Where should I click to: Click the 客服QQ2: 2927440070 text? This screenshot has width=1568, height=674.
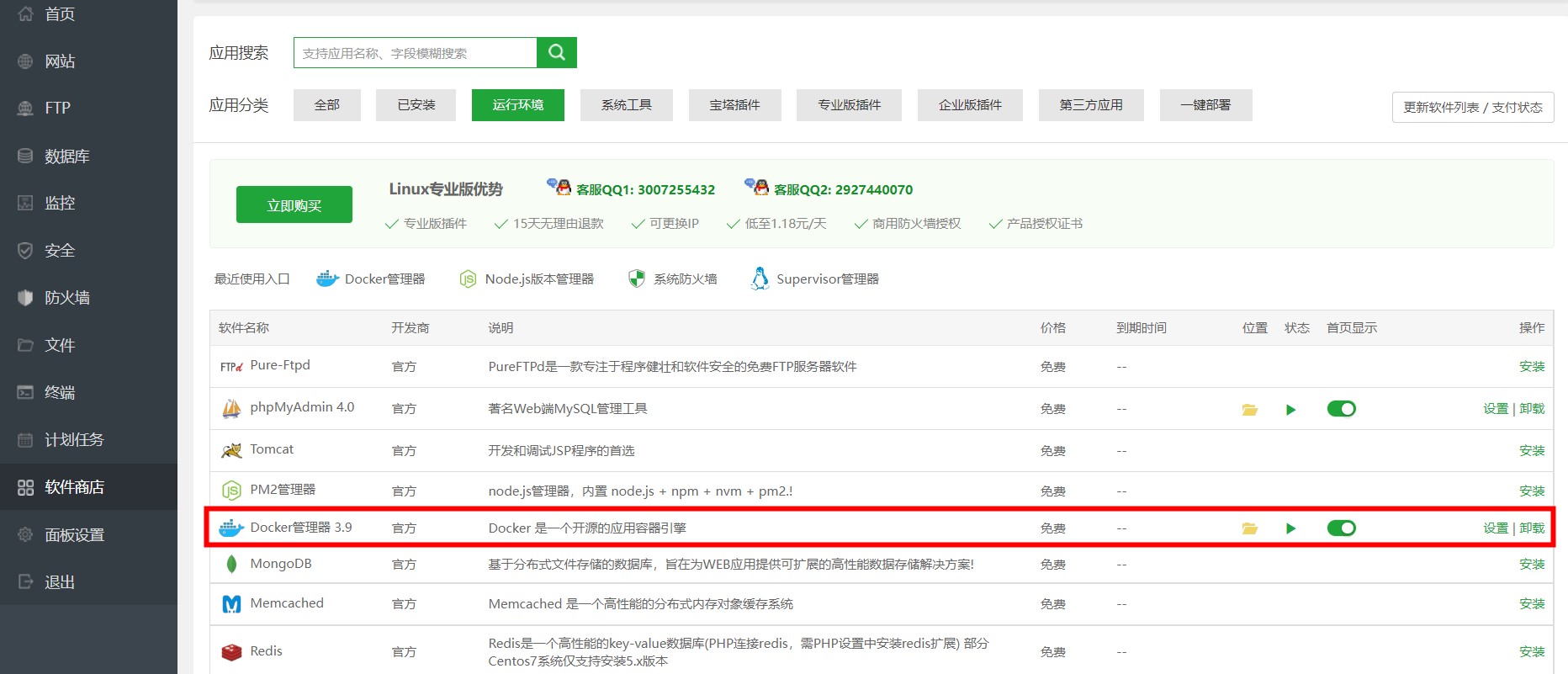click(843, 190)
